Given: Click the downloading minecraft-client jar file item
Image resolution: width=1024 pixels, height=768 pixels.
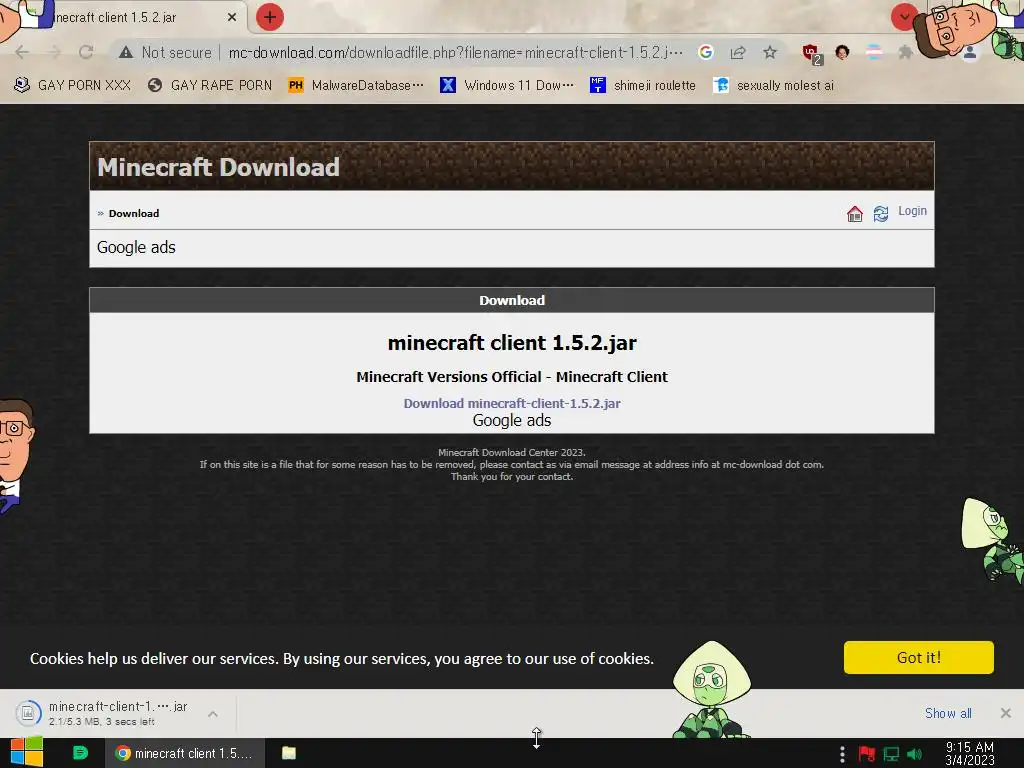Looking at the screenshot, I should pos(118,713).
